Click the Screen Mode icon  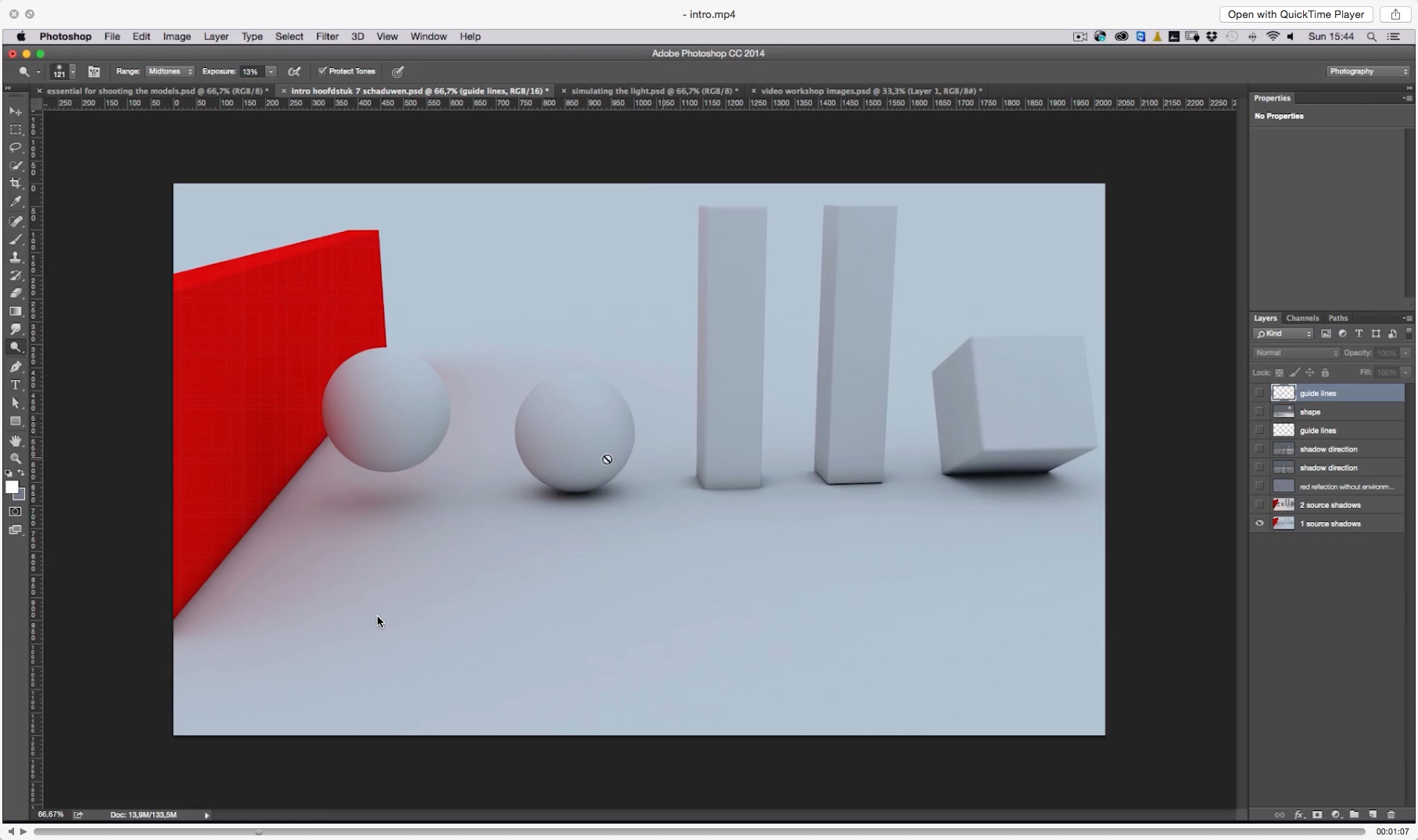pyautogui.click(x=16, y=531)
